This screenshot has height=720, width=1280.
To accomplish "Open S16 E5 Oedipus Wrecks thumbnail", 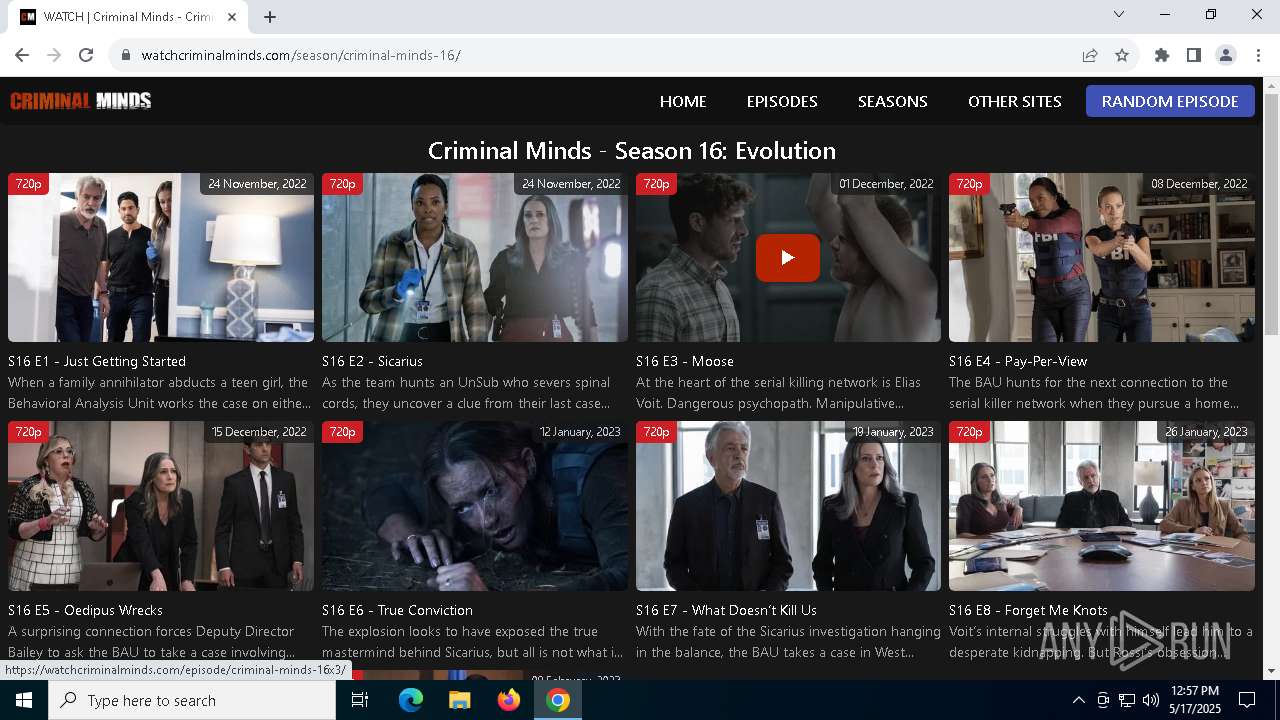I will pyautogui.click(x=161, y=506).
